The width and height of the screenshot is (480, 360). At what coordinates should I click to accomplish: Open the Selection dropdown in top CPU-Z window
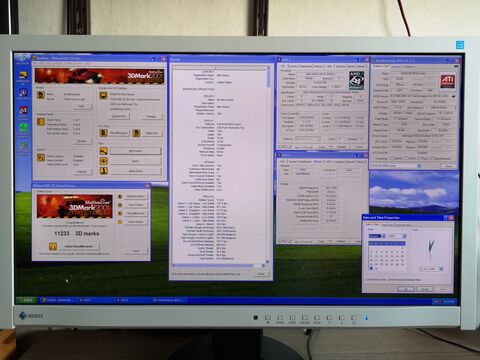307,139
